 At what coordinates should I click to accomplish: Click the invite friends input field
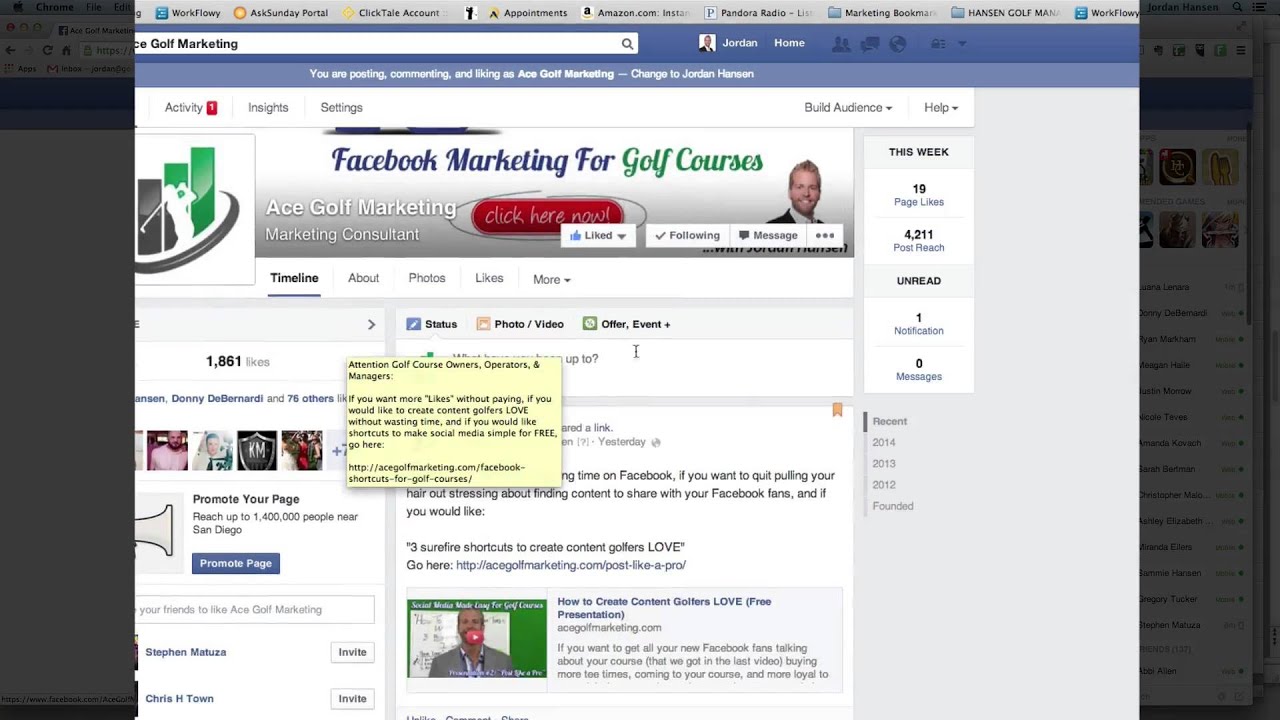(x=255, y=610)
